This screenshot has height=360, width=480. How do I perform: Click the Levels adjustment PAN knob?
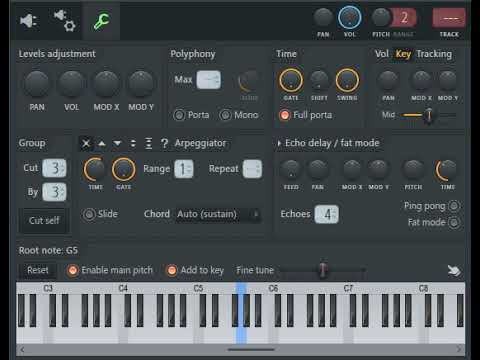click(x=37, y=84)
